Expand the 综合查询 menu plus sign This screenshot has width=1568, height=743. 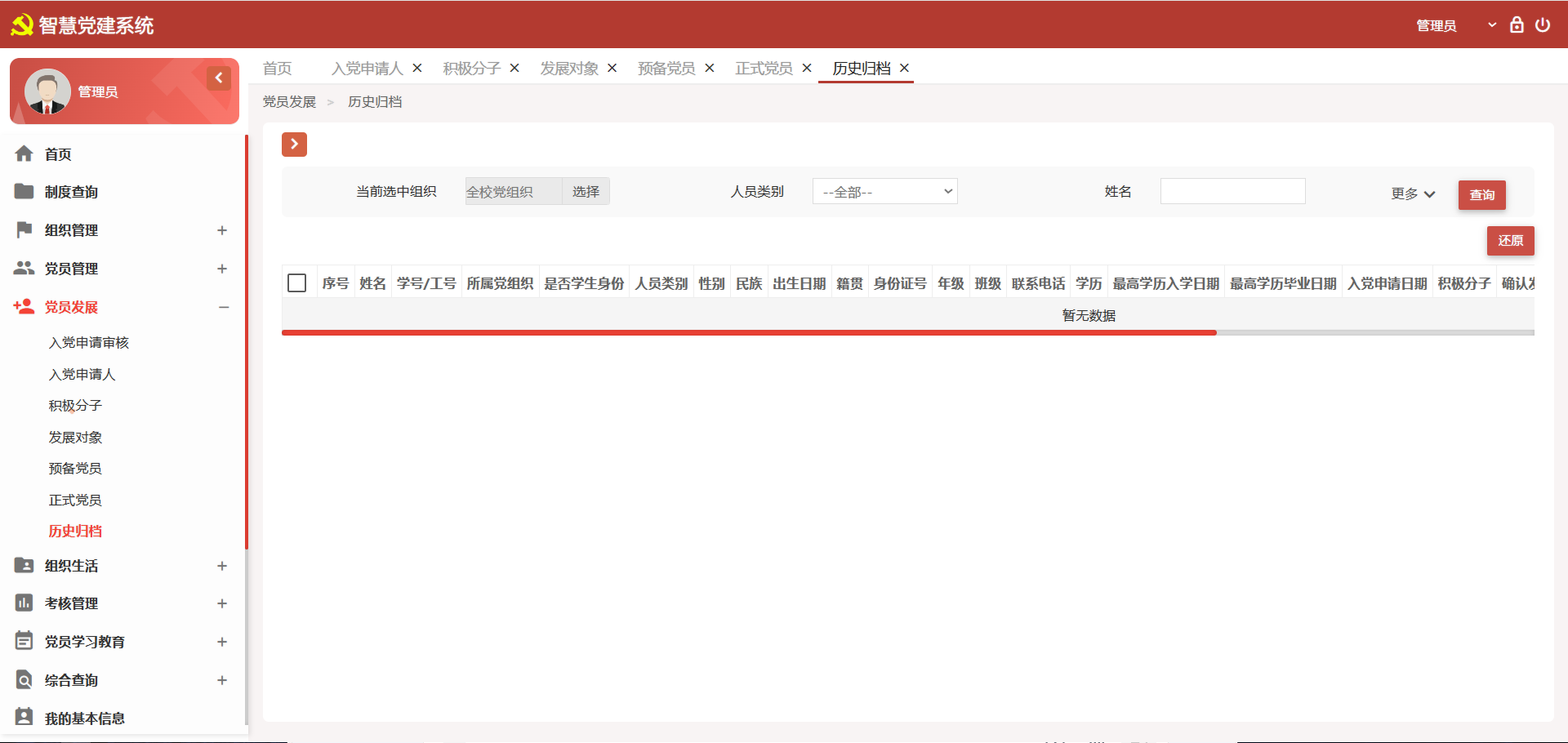tap(222, 680)
